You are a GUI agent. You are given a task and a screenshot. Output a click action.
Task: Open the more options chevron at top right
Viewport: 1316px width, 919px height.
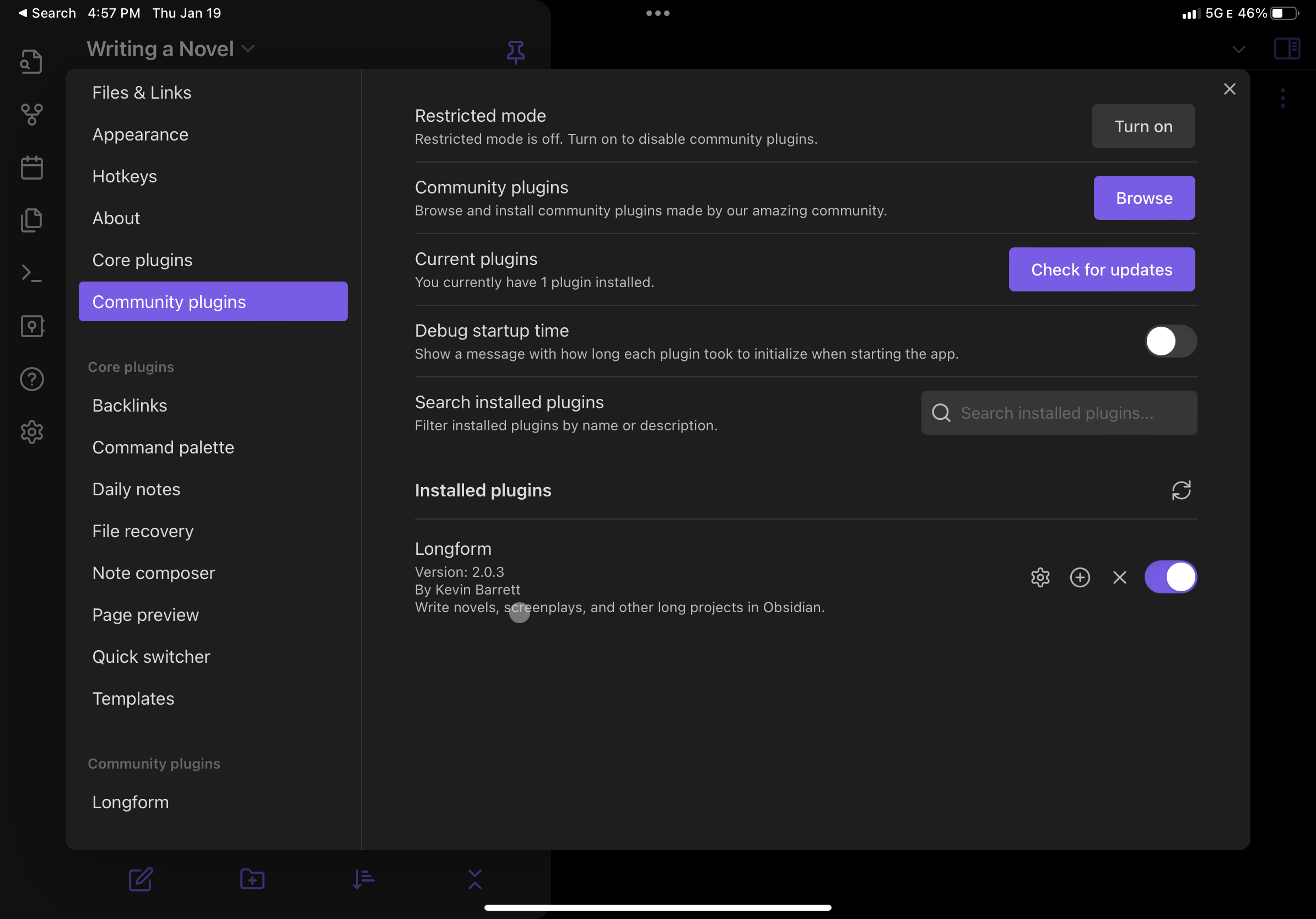coord(1239,49)
